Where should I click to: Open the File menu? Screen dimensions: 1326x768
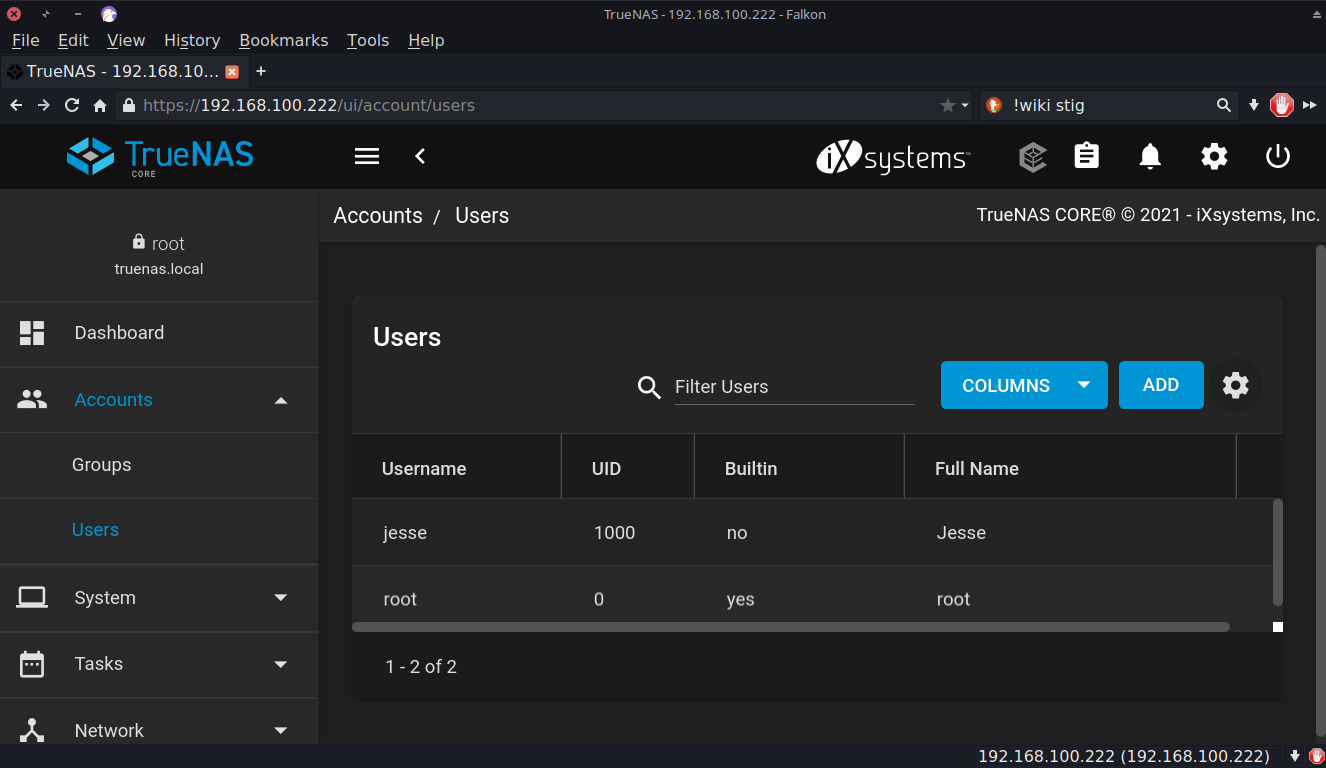pyautogui.click(x=25, y=40)
